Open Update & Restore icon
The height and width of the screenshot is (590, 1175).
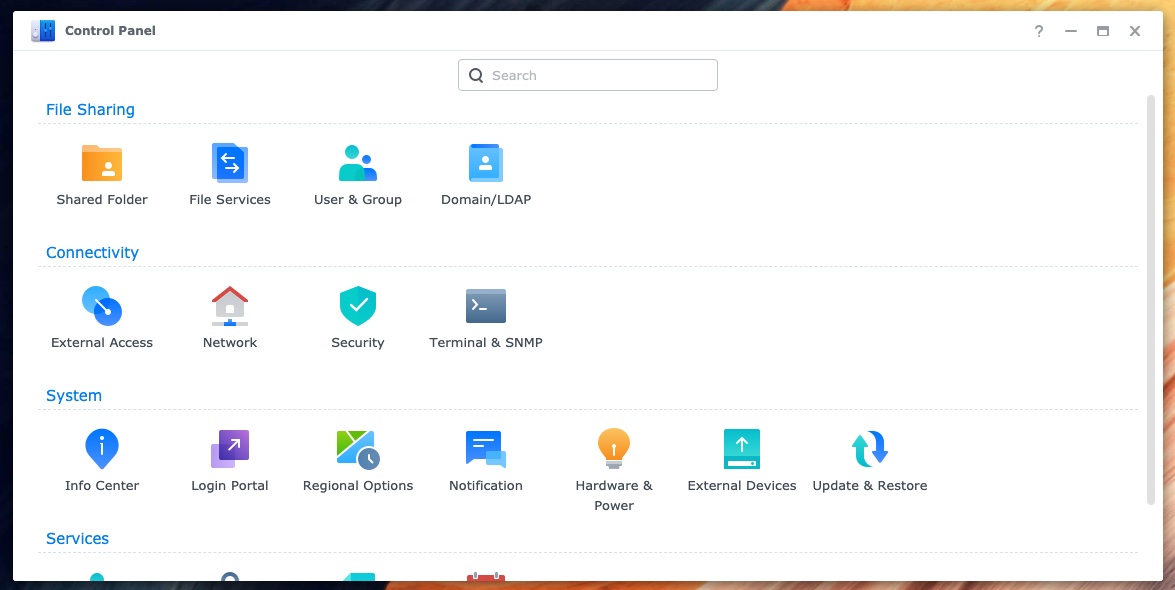click(x=870, y=449)
